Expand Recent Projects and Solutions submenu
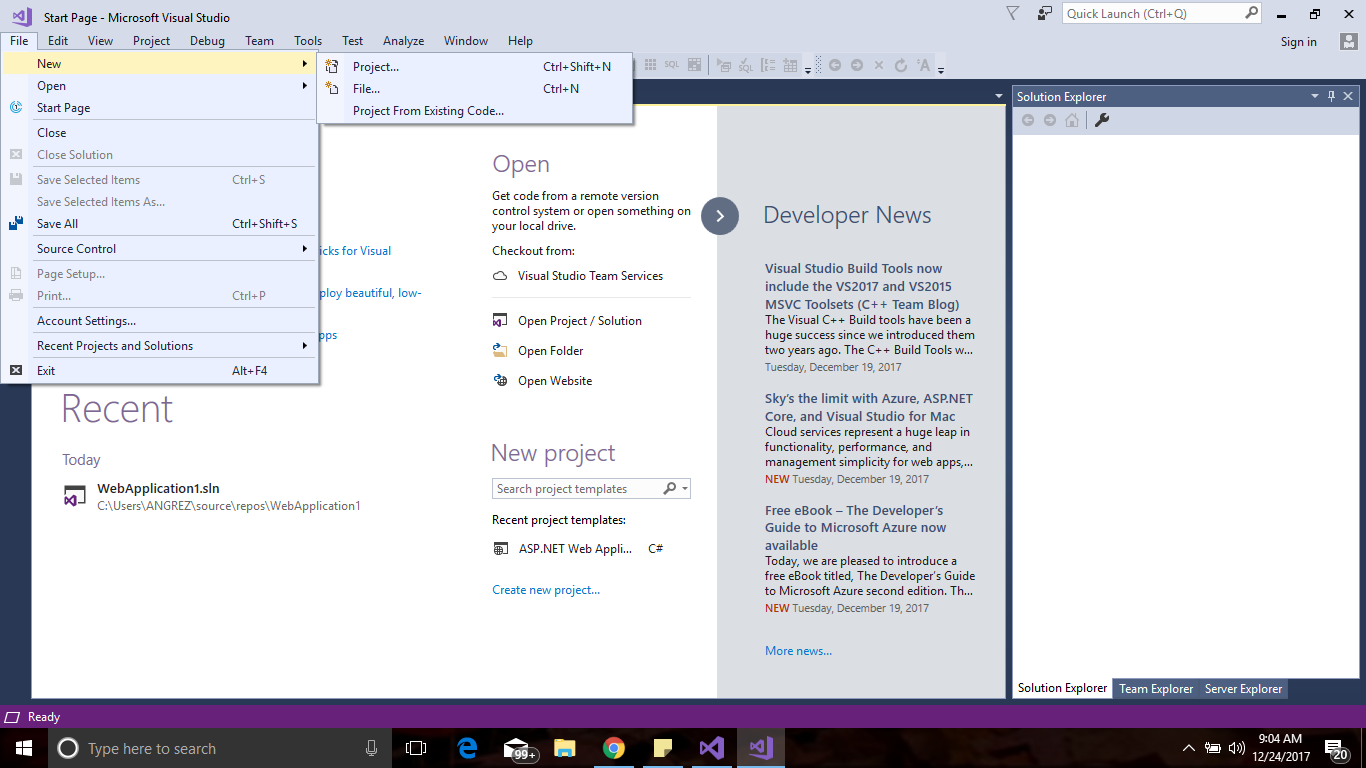The width and height of the screenshot is (1366, 768). (160, 346)
